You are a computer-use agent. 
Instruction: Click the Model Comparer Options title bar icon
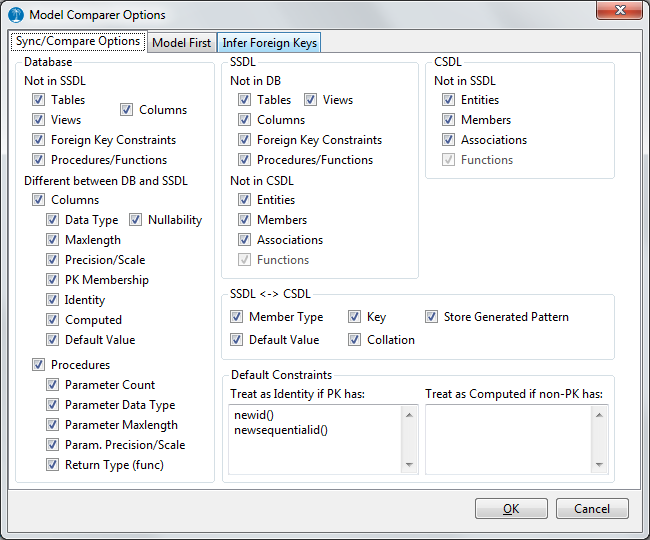click(16, 15)
